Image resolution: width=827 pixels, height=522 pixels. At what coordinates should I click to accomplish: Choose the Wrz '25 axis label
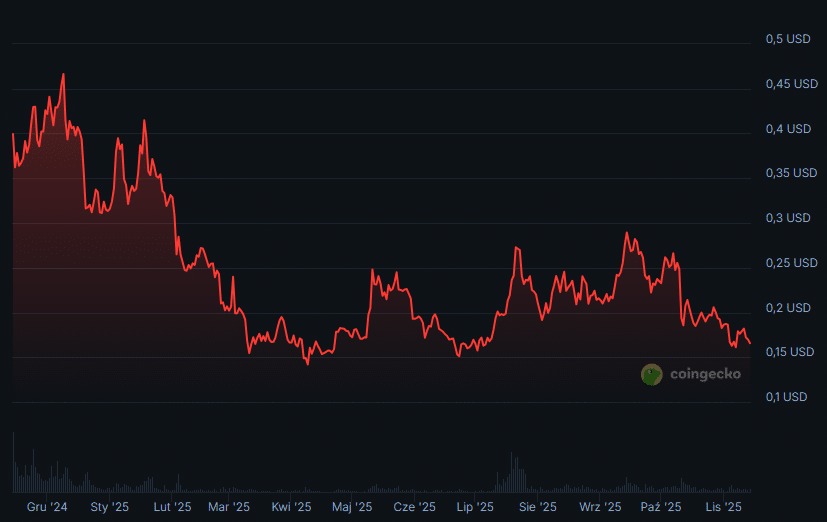click(600, 508)
